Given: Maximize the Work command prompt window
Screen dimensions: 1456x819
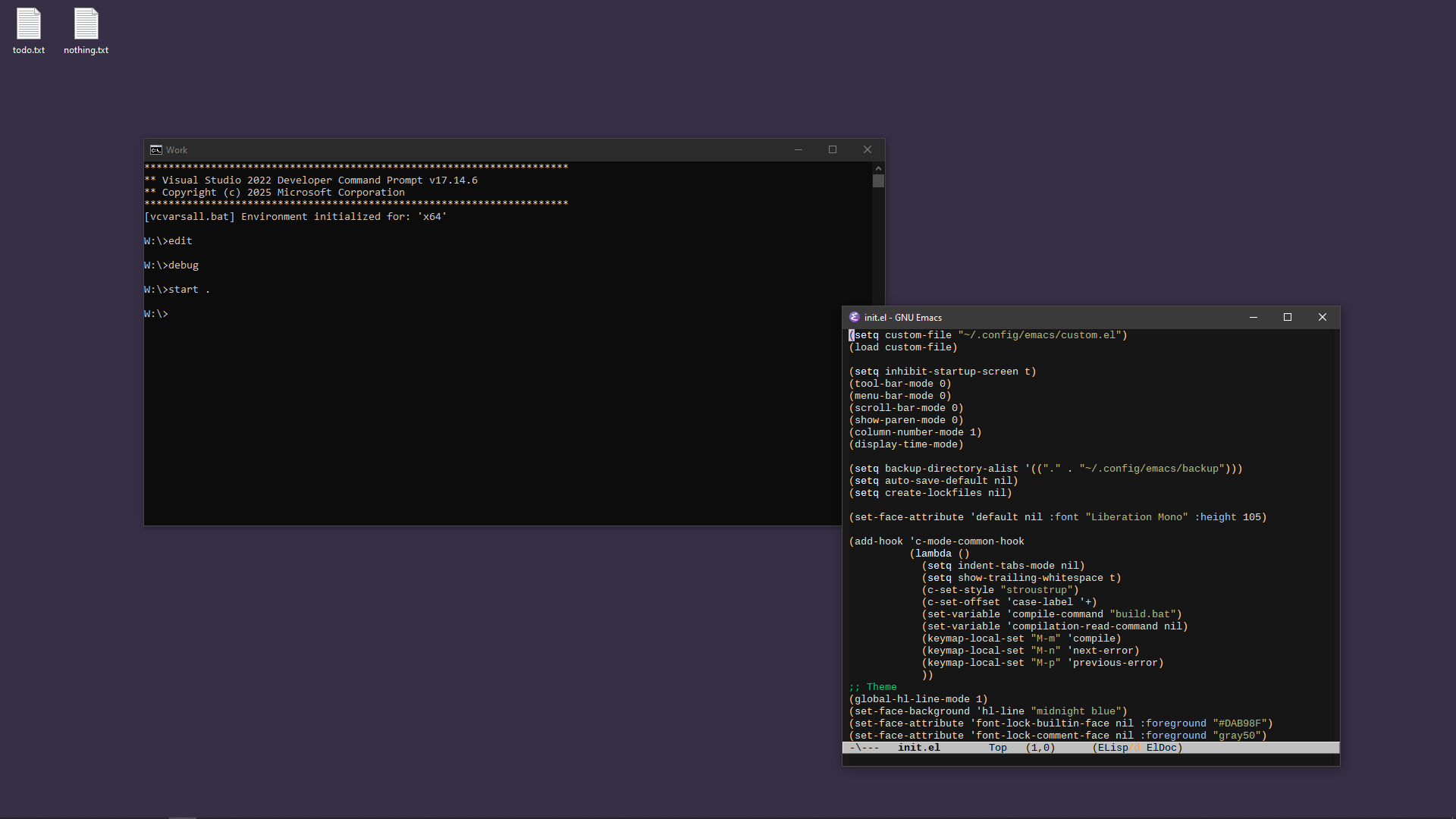Looking at the screenshot, I should tap(833, 150).
